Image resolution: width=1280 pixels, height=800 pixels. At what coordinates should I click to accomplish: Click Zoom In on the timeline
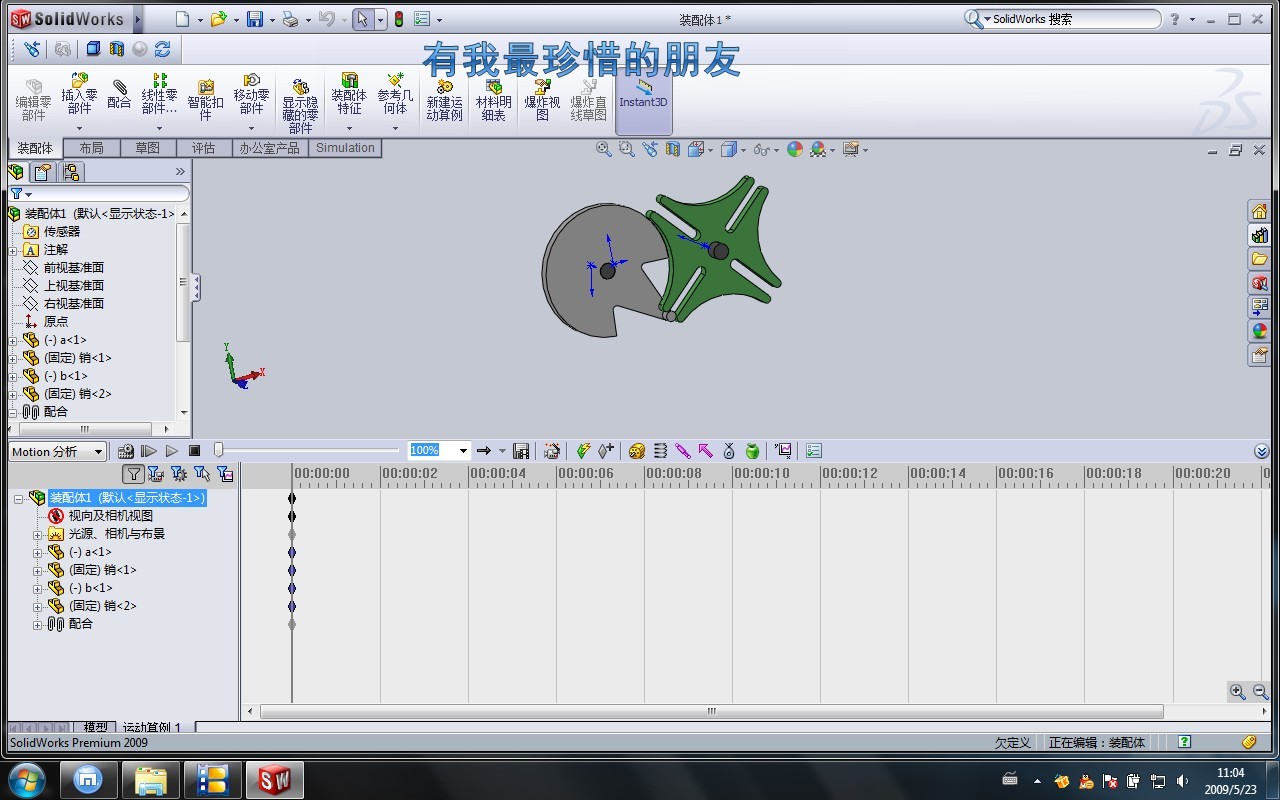(1238, 691)
